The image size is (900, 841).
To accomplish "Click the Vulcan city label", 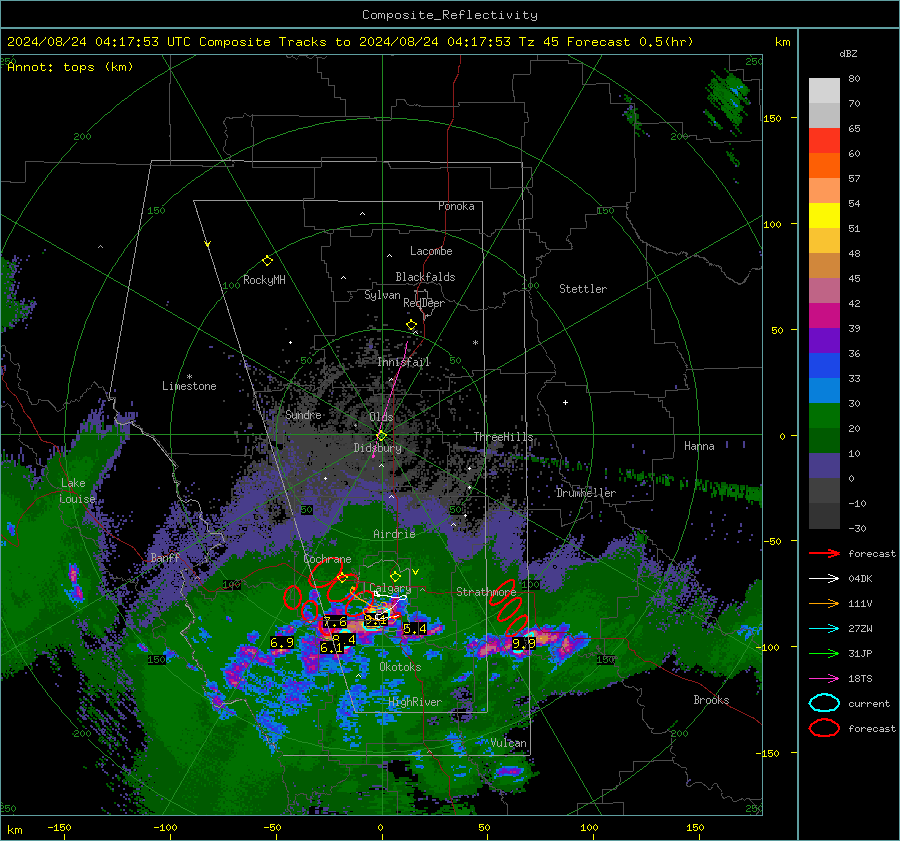I will click(x=509, y=743).
